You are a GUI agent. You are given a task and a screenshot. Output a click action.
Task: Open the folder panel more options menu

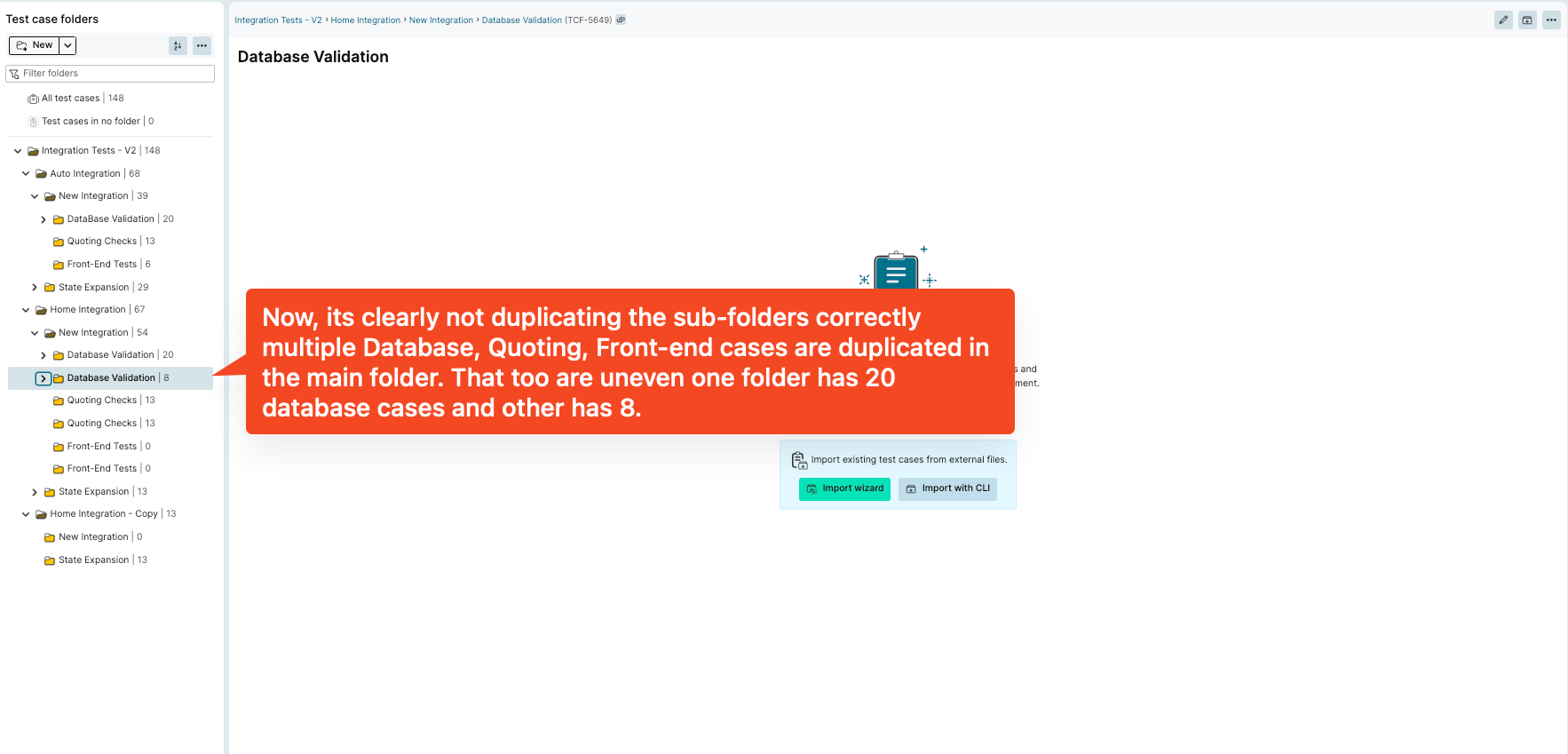pos(202,45)
